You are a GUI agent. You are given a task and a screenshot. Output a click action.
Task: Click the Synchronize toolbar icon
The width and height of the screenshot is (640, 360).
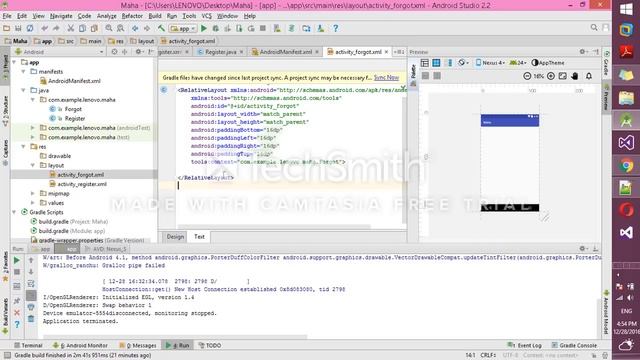click(x=30, y=28)
